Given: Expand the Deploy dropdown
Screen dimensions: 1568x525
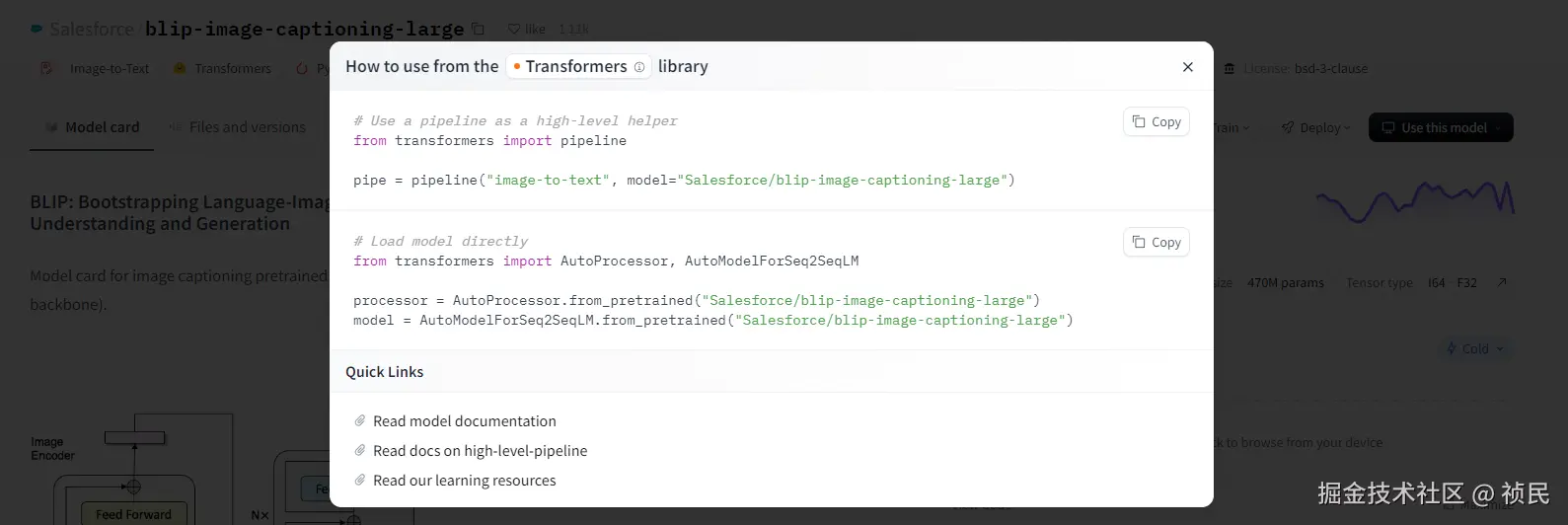Looking at the screenshot, I should 1315,127.
